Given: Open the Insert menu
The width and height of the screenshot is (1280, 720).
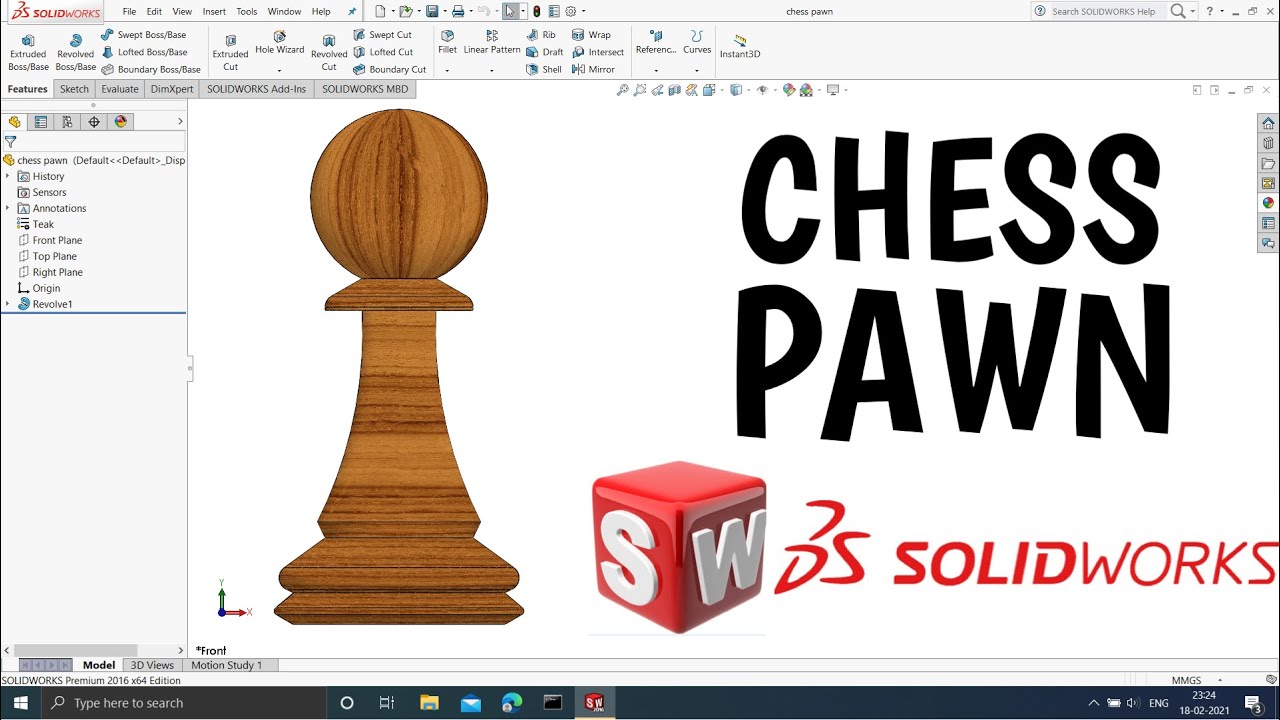Looking at the screenshot, I should tap(214, 12).
